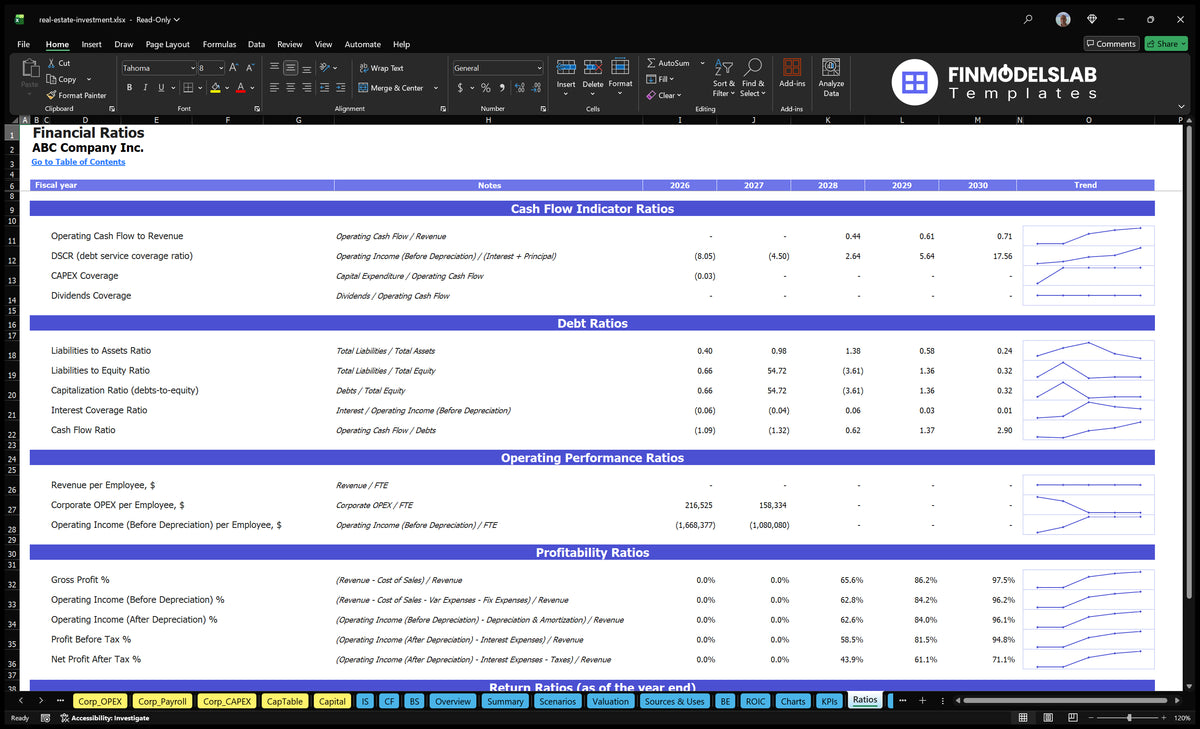Switch to Page Layout view in status bar
Viewport: 1200px width, 729px height.
coord(1048,718)
